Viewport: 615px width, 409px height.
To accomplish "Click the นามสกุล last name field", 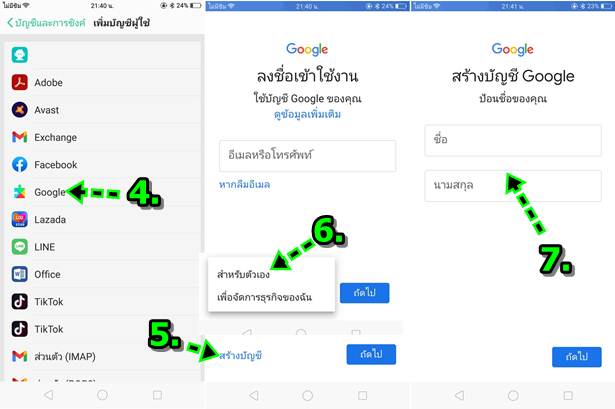I will 513,186.
